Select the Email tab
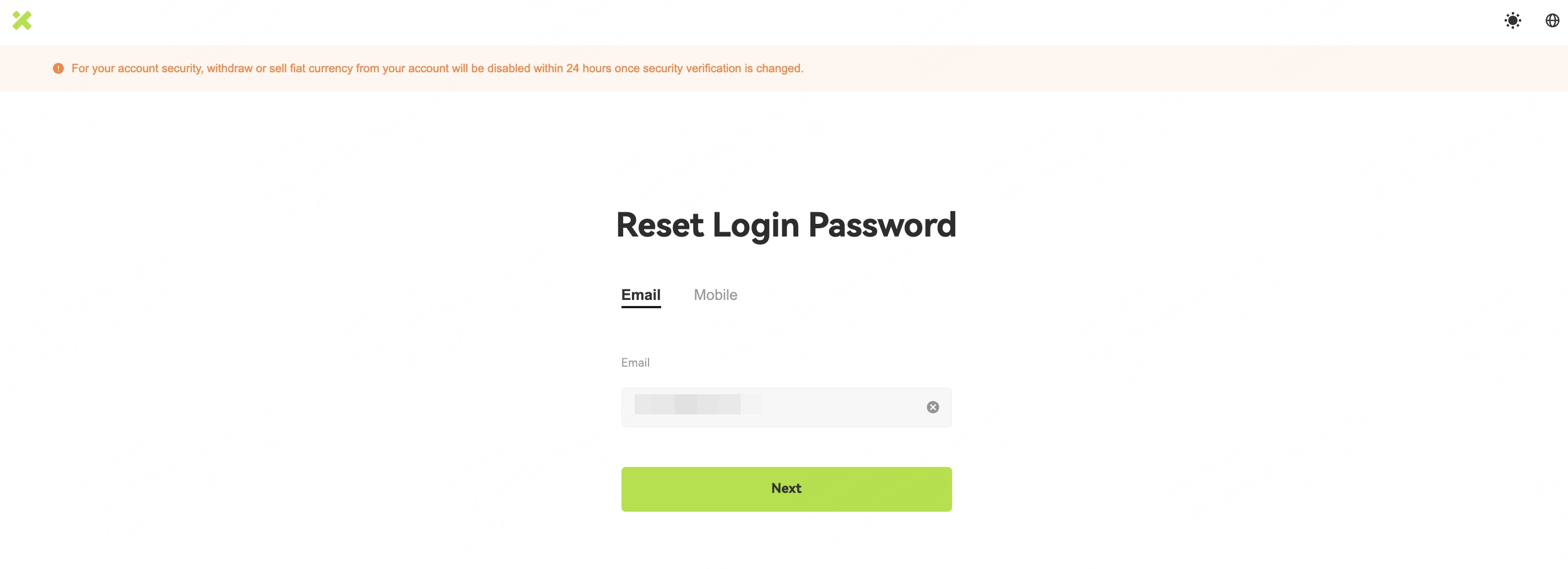Viewport: 1568px width, 569px height. pos(640,295)
